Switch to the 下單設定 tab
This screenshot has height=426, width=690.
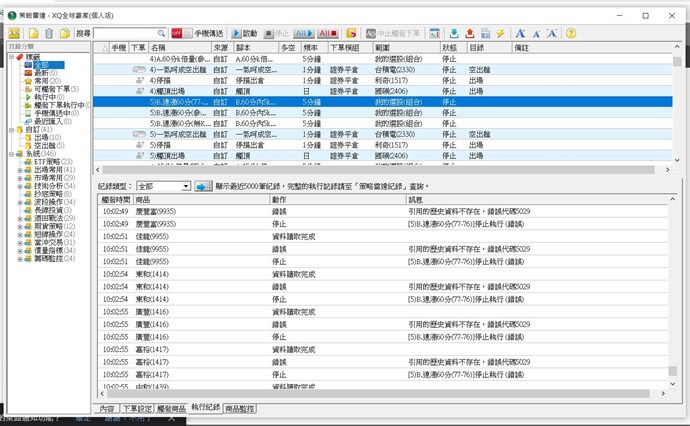click(x=139, y=409)
